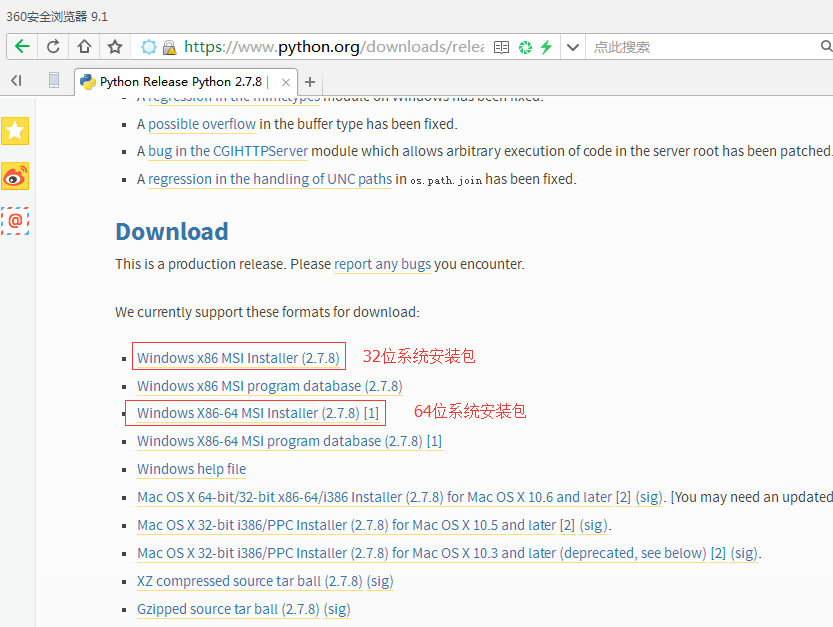Download XZ compressed source tar ball
The width and height of the screenshot is (833, 627).
tap(250, 581)
